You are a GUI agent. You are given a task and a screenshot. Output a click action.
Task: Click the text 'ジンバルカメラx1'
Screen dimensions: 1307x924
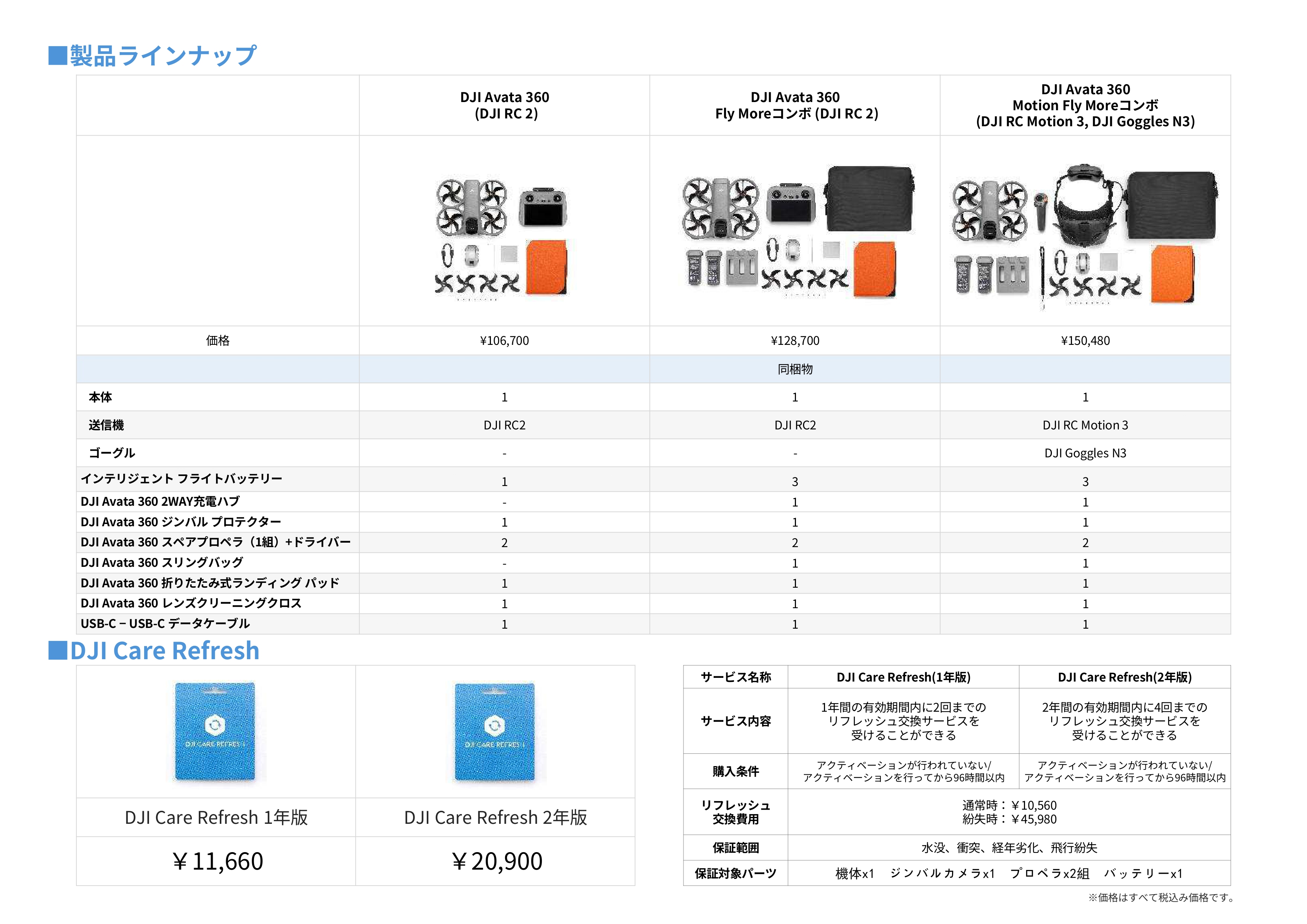(x=942, y=873)
